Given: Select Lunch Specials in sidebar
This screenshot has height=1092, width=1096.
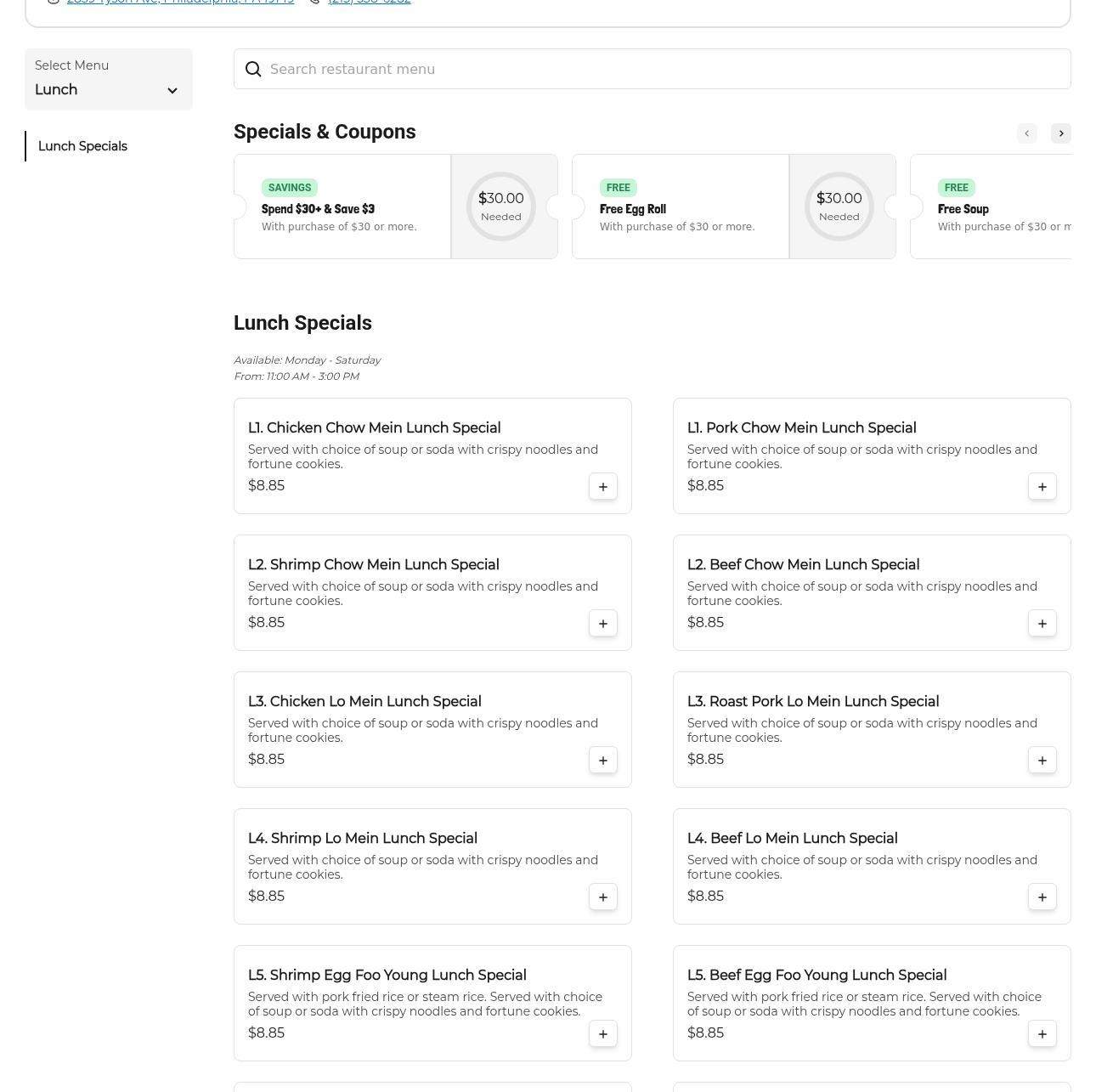Looking at the screenshot, I should click(x=82, y=146).
